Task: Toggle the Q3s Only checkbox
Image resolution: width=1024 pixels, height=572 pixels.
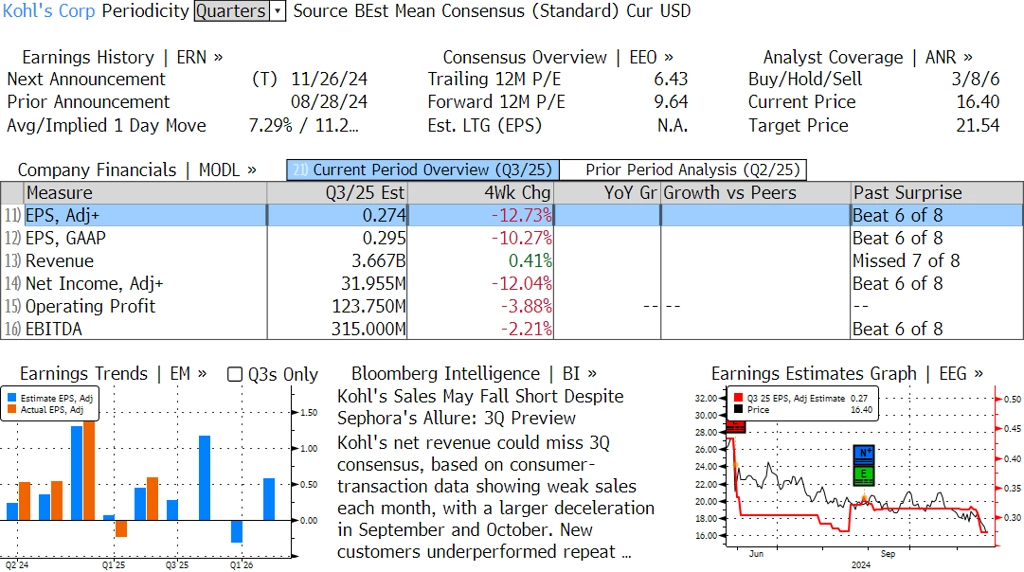Action: (234, 374)
